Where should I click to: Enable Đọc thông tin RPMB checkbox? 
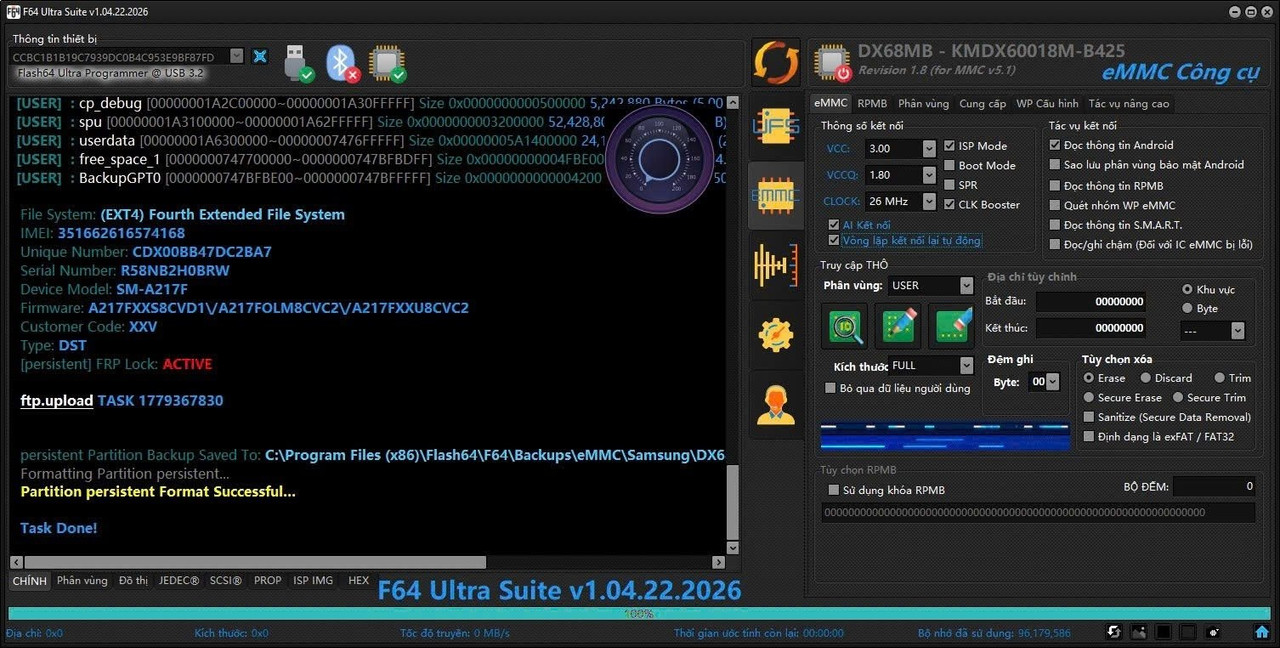point(1055,185)
